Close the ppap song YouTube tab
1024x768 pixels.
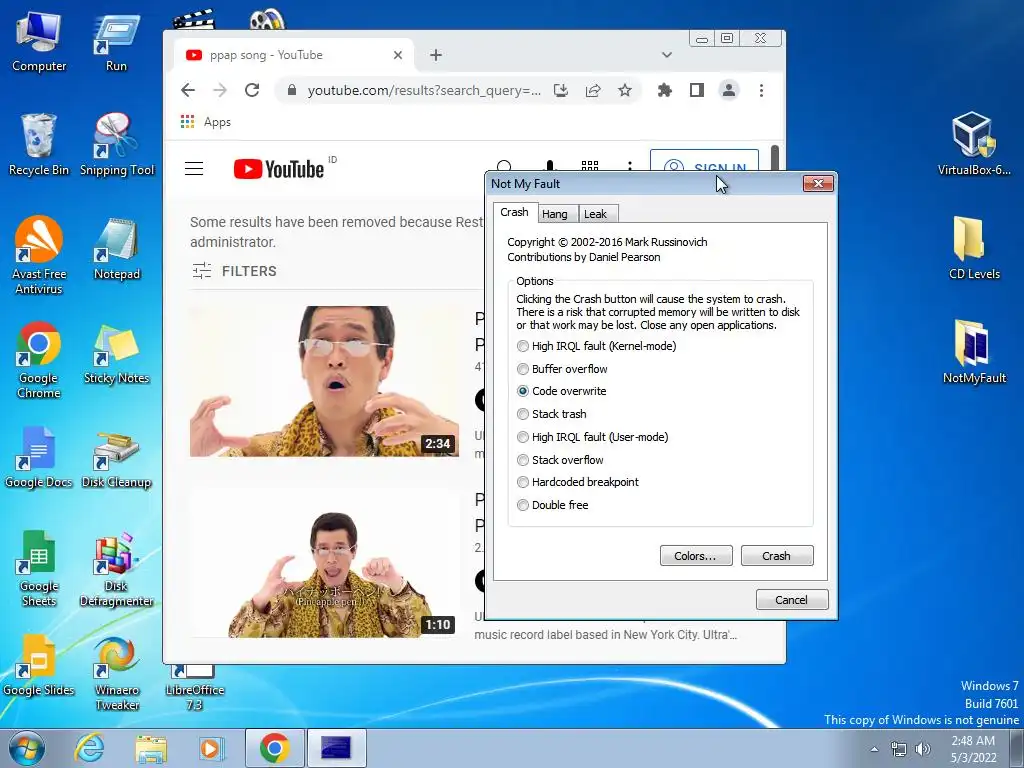398,56
